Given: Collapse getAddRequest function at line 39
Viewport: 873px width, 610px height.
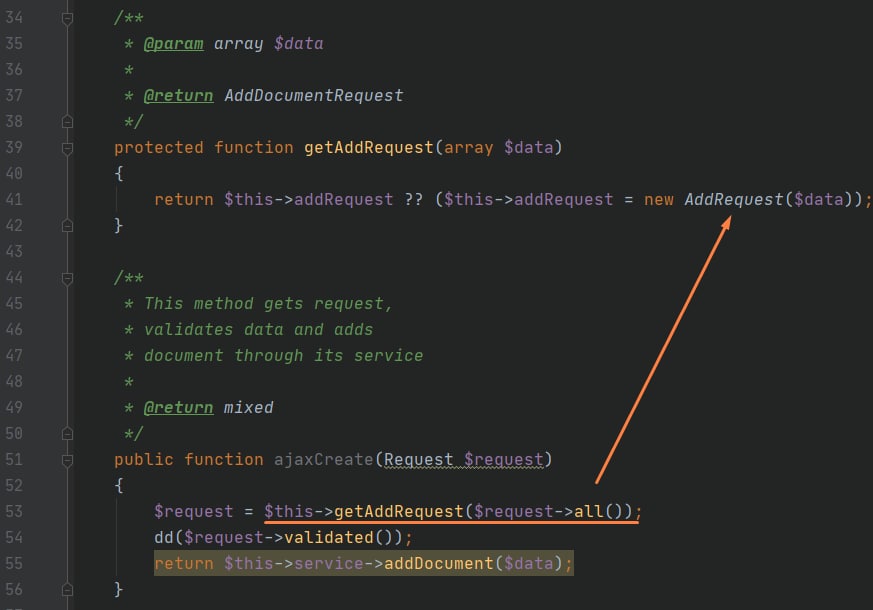Looking at the screenshot, I should [x=67, y=148].
